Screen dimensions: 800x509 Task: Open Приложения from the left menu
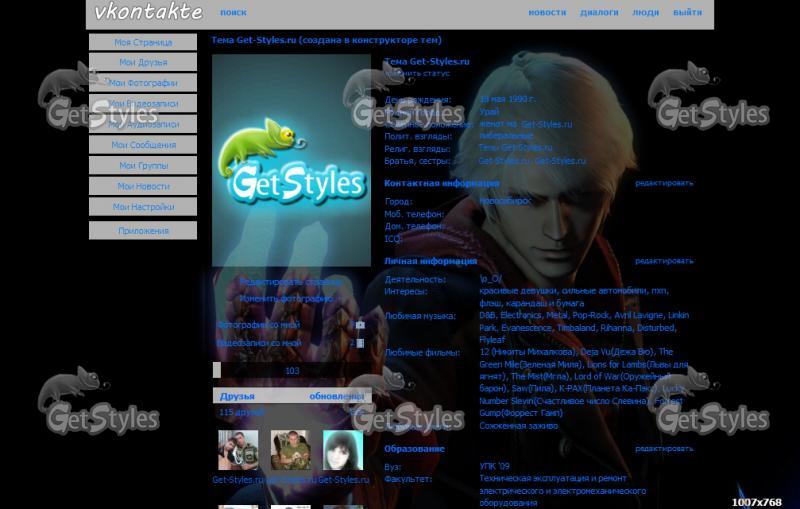coord(143,231)
